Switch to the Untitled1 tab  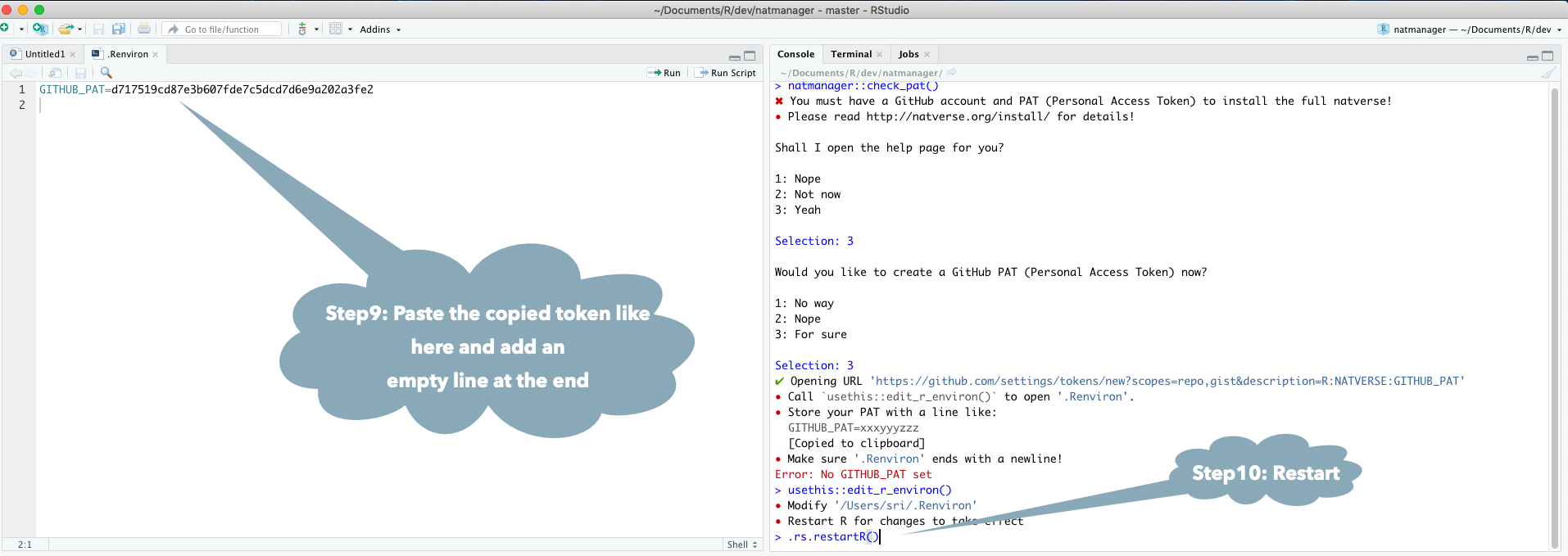coord(44,54)
